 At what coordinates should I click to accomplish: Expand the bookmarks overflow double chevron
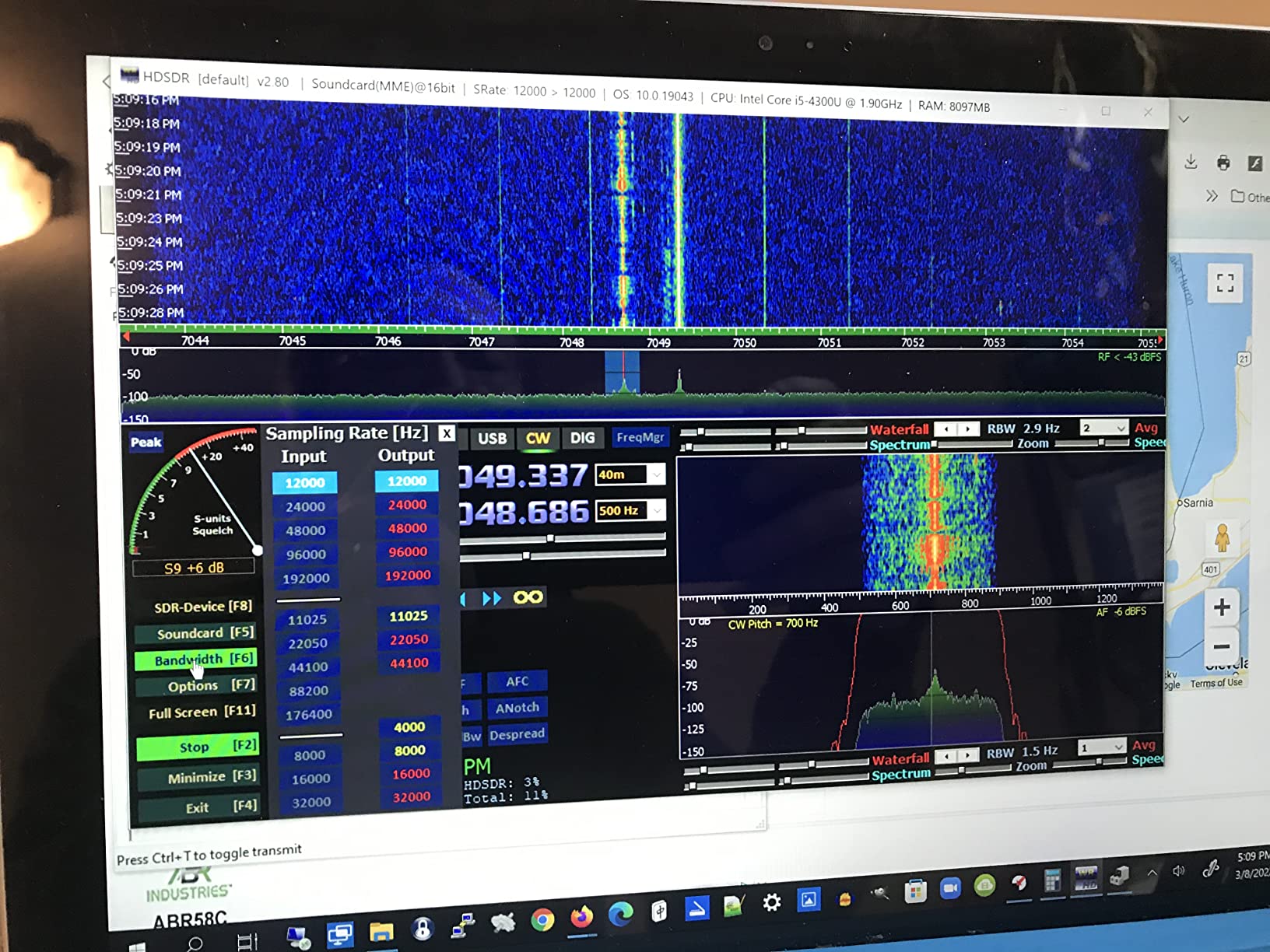click(1212, 195)
